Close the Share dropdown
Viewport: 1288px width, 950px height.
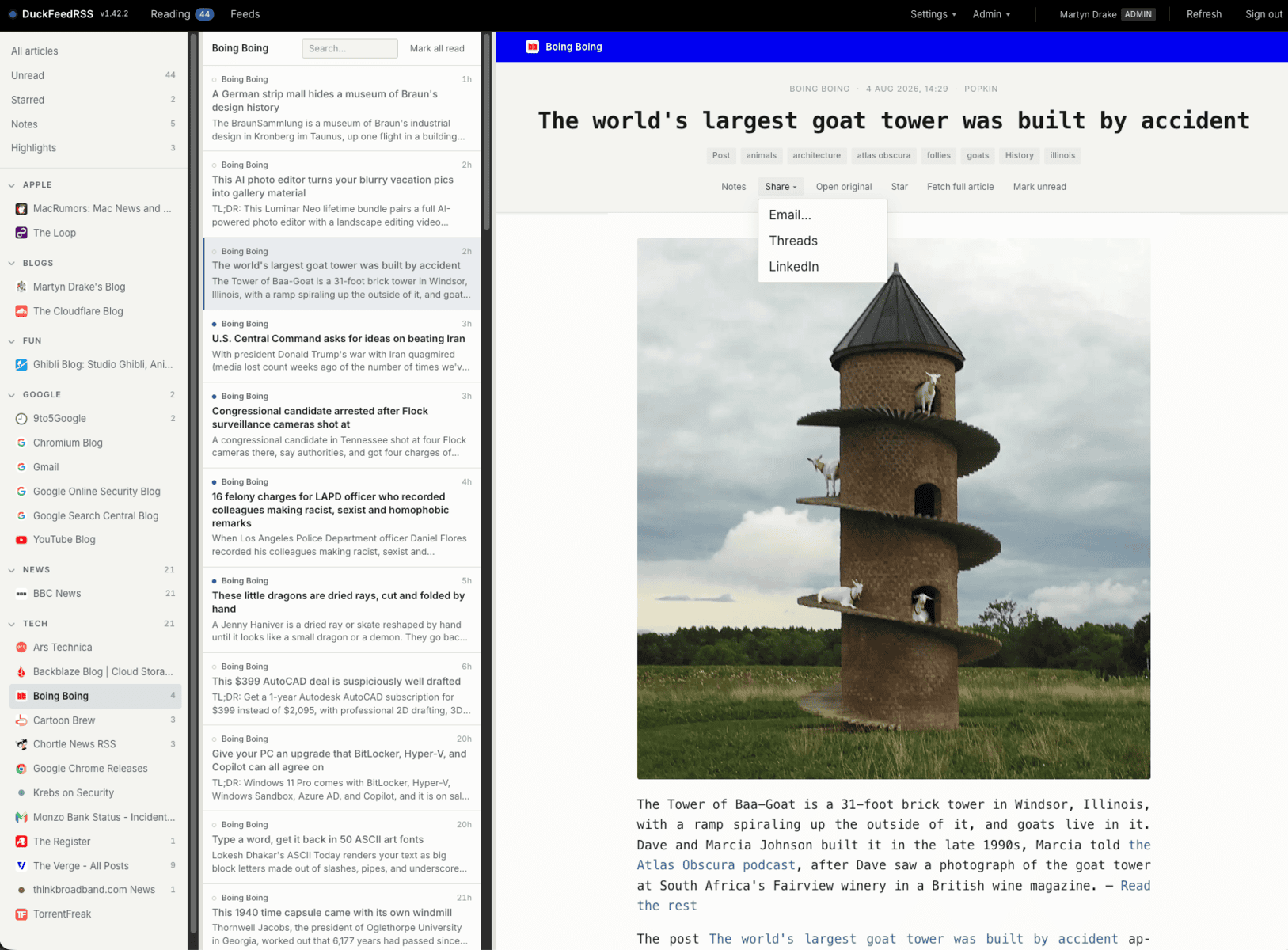coord(781,187)
